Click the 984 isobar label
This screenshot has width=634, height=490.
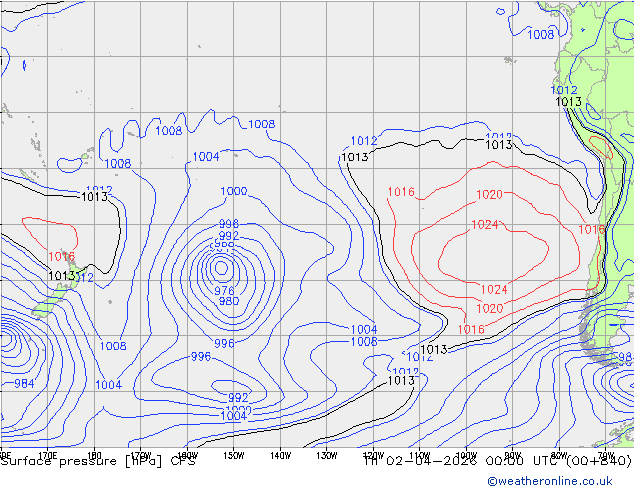(x=24, y=383)
